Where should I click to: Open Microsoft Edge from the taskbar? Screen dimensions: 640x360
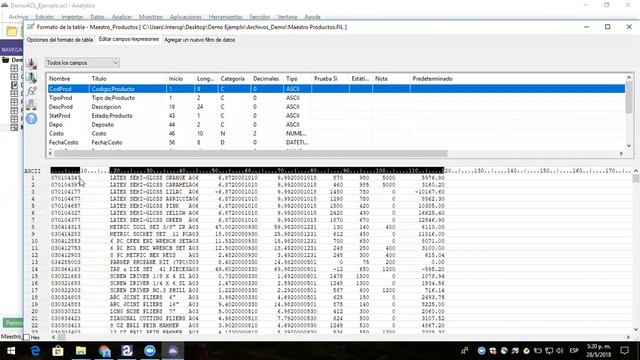[35, 351]
